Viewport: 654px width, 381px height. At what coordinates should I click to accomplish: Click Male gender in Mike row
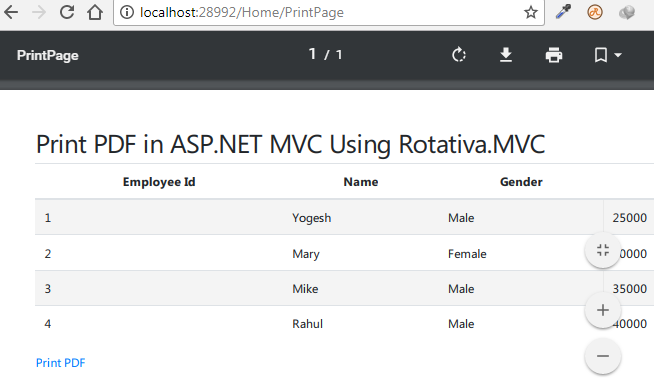pyautogui.click(x=461, y=289)
